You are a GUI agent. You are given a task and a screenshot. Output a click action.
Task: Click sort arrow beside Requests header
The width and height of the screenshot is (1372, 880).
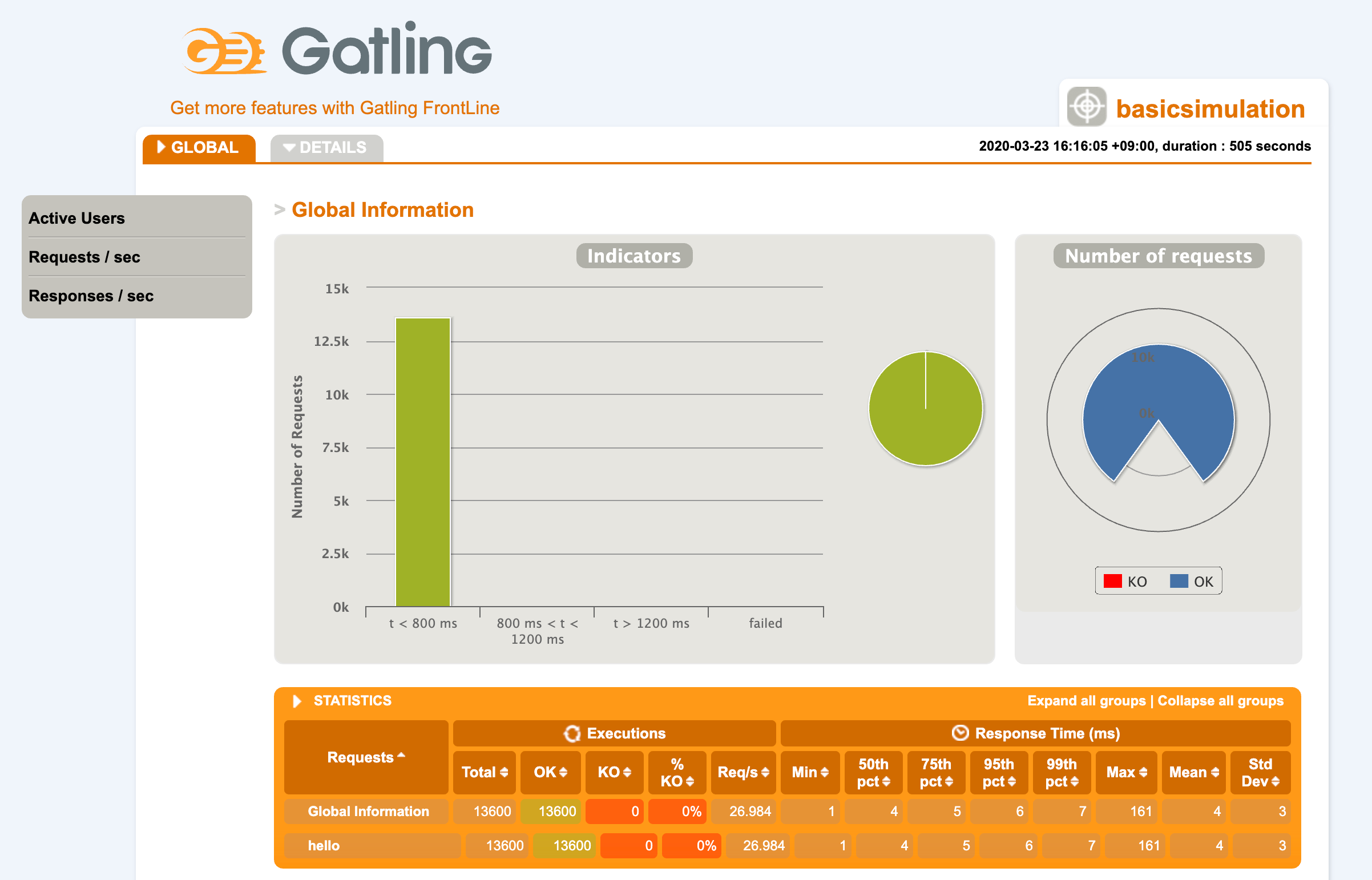tap(401, 756)
